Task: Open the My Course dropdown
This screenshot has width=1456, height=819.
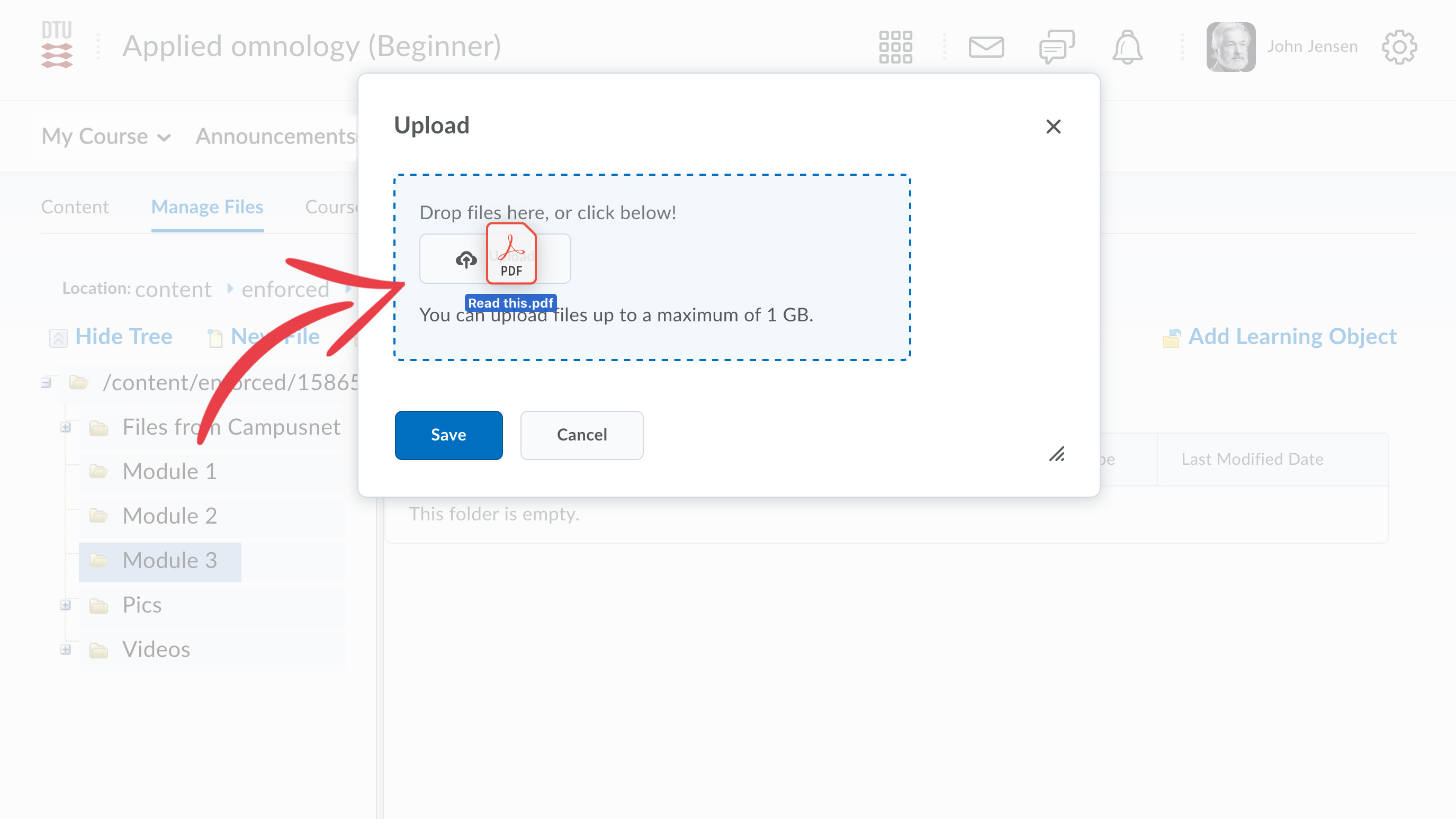Action: point(106,136)
